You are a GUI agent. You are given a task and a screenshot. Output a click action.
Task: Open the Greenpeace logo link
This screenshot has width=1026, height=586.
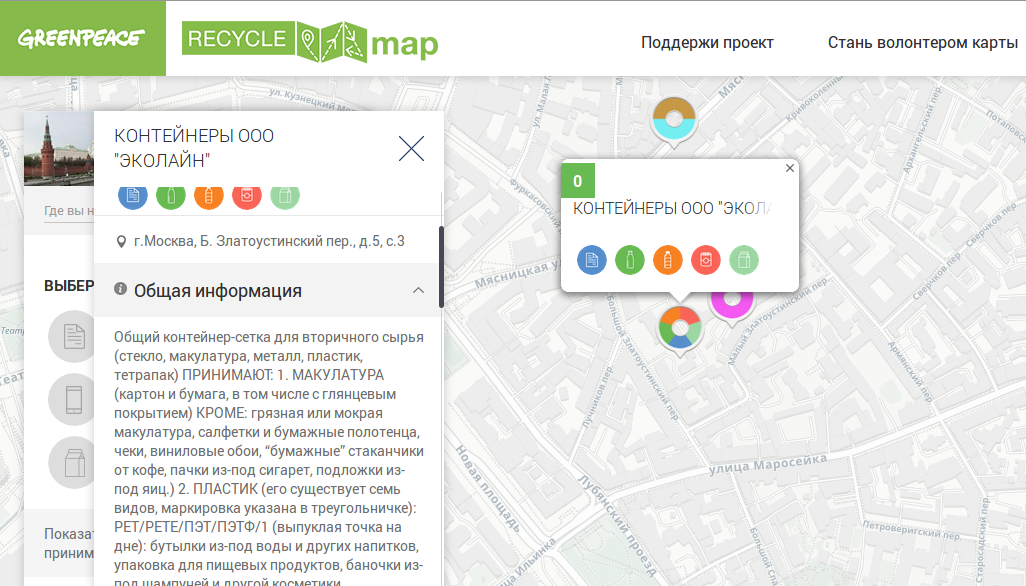coord(82,38)
